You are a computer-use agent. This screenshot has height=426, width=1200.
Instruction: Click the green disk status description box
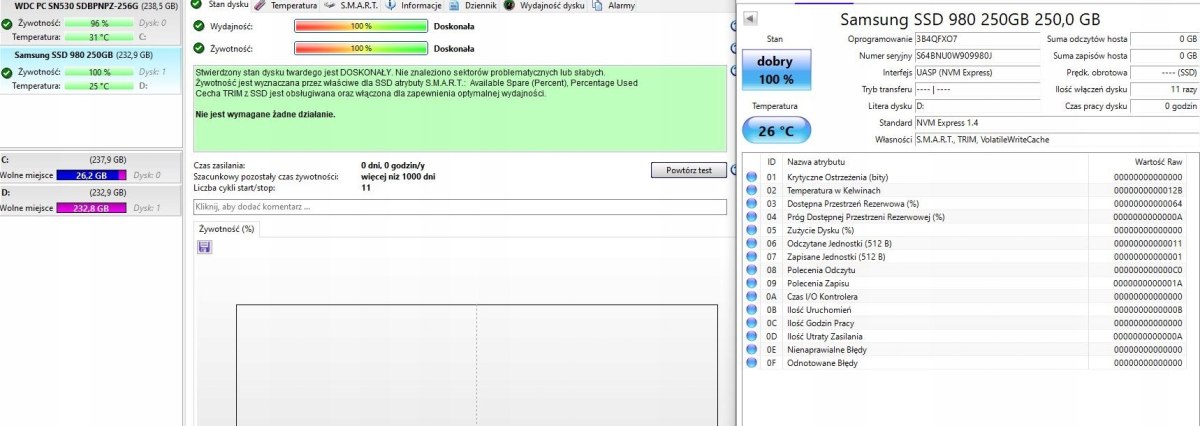(459, 108)
